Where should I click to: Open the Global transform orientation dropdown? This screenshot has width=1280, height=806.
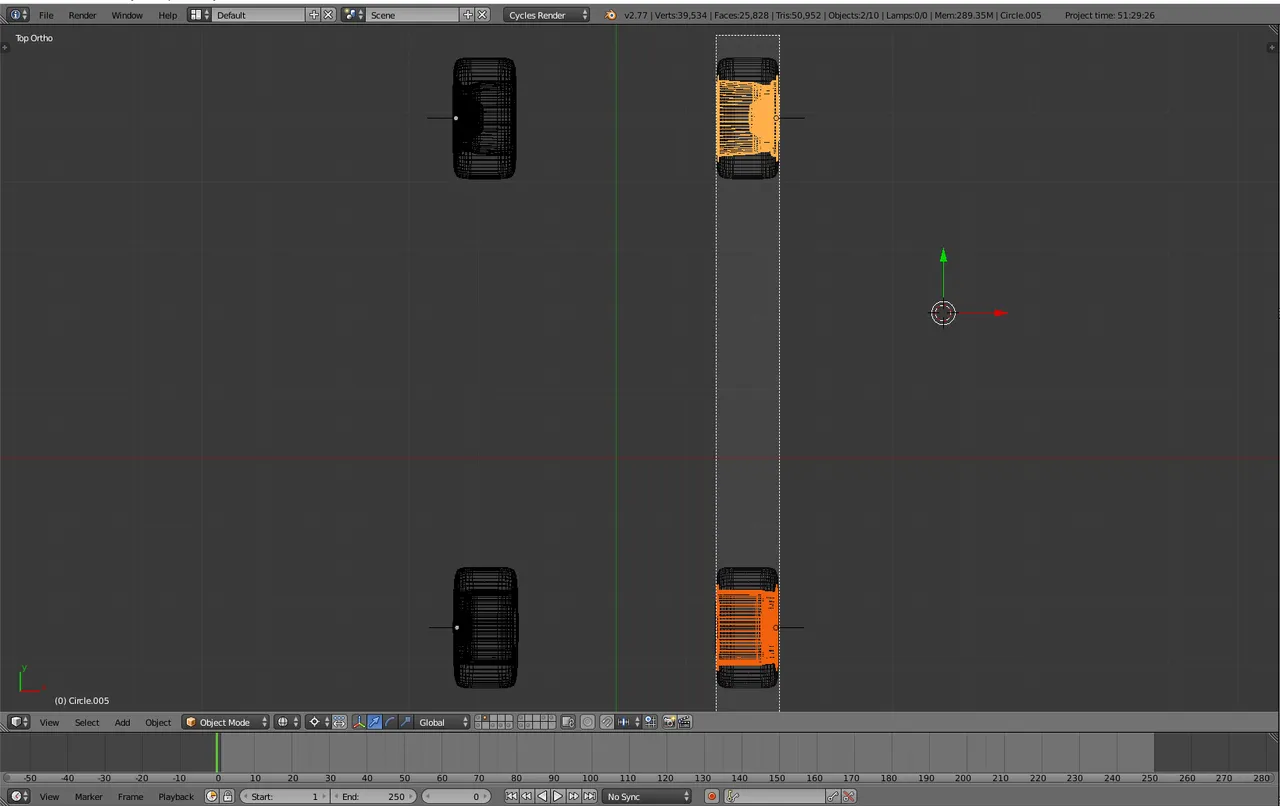[x=441, y=722]
